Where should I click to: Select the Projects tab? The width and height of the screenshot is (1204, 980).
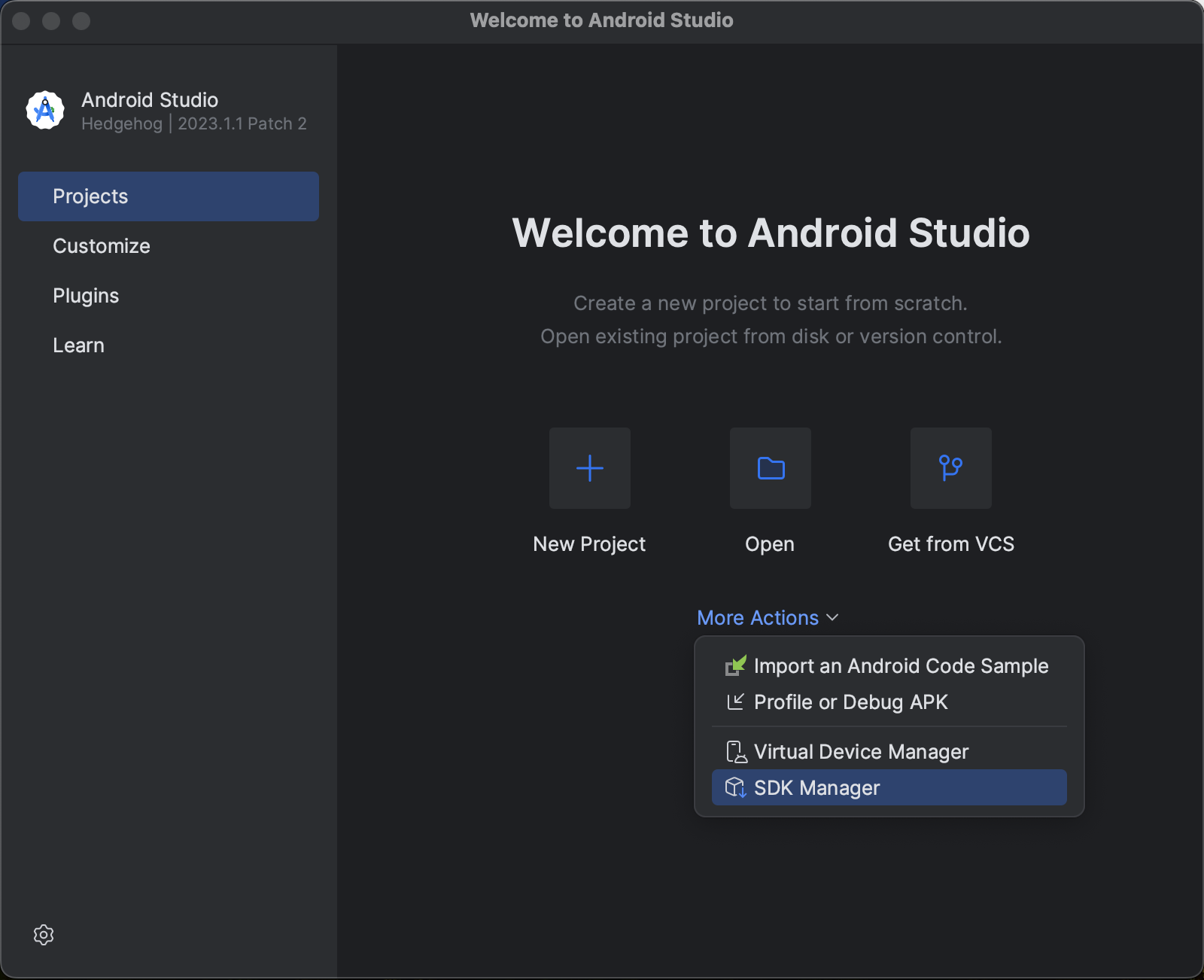(169, 196)
